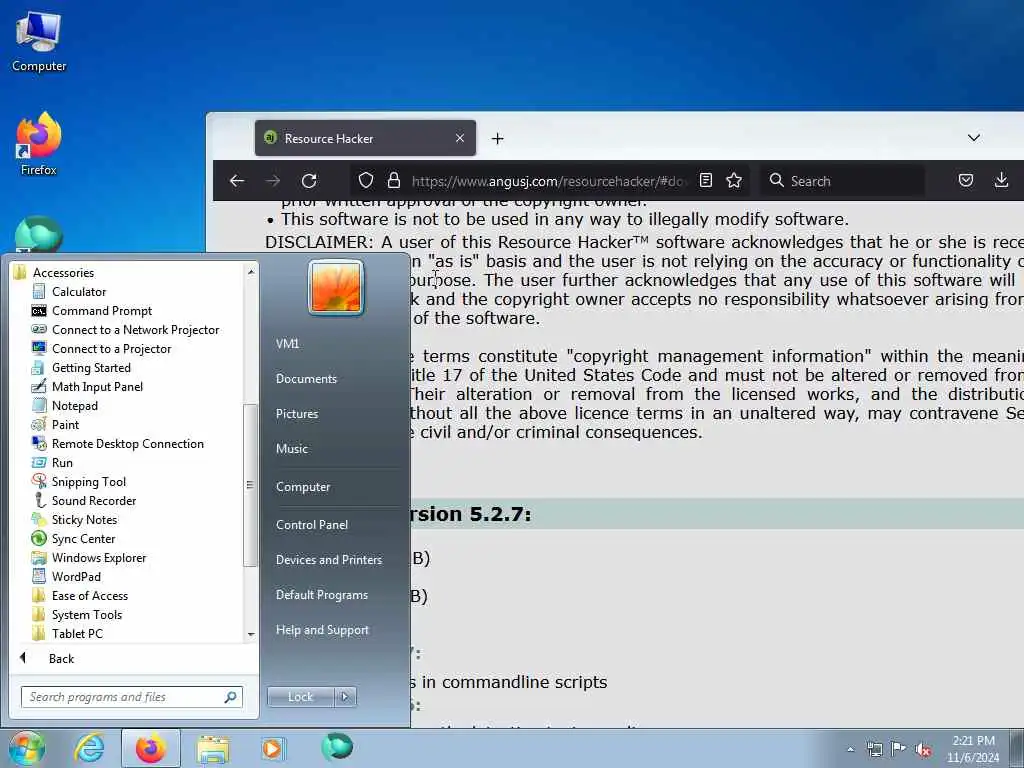This screenshot has height=768, width=1024.
Task: Click Back in Start menu
Action: click(61, 659)
